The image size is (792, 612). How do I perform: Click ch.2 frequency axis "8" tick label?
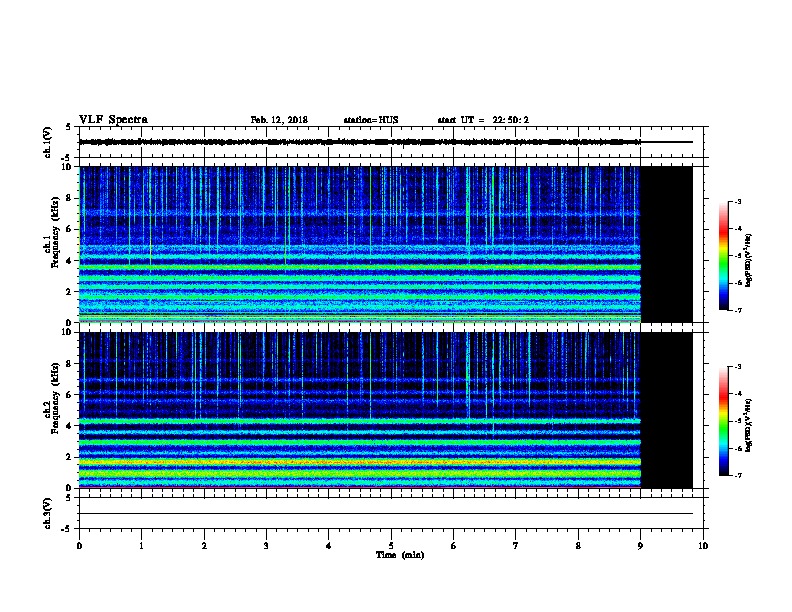coord(69,364)
